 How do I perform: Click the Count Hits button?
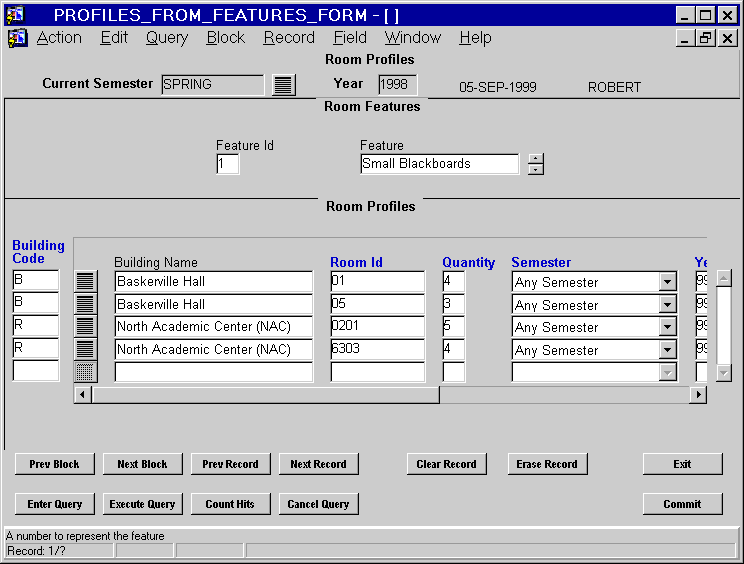click(x=231, y=504)
